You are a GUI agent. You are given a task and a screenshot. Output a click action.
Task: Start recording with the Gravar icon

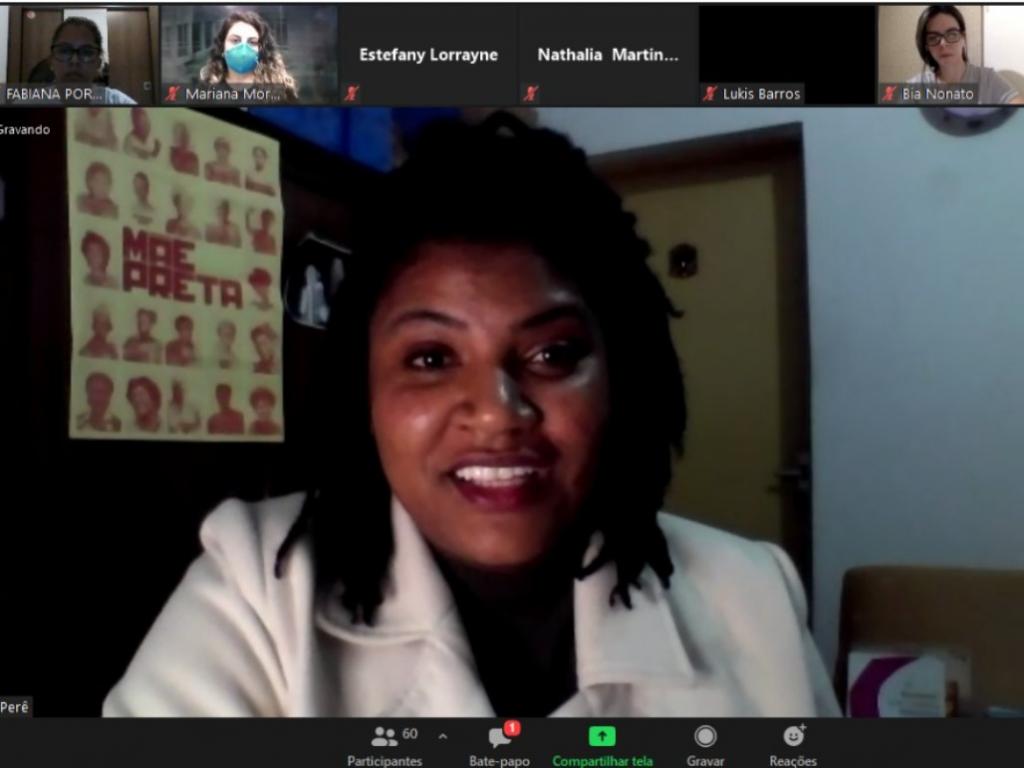click(705, 736)
